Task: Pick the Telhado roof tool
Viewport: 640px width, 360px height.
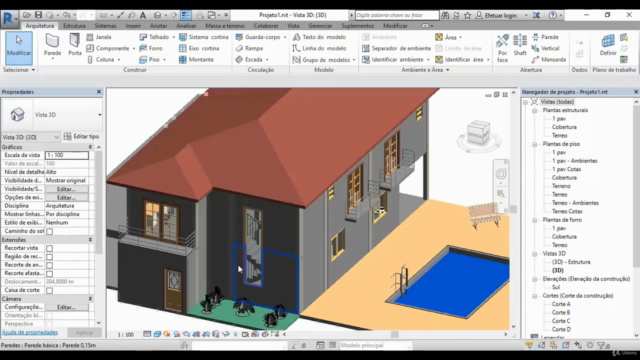Action: [x=154, y=37]
